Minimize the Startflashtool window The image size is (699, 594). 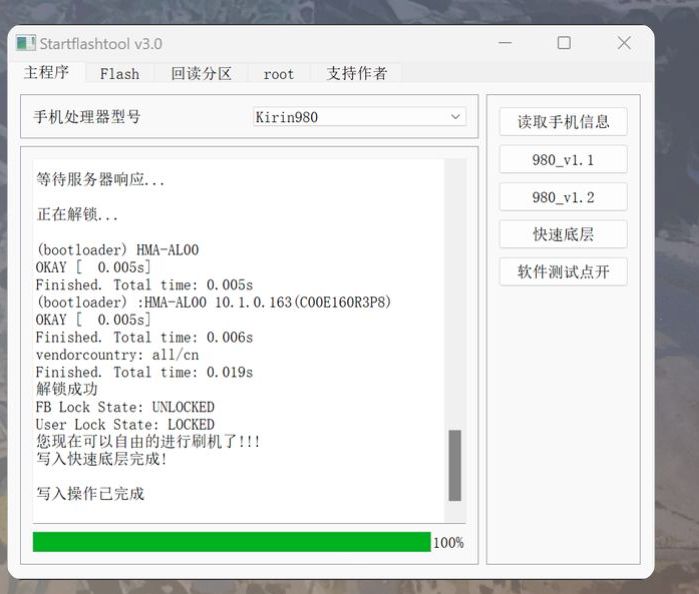503,43
